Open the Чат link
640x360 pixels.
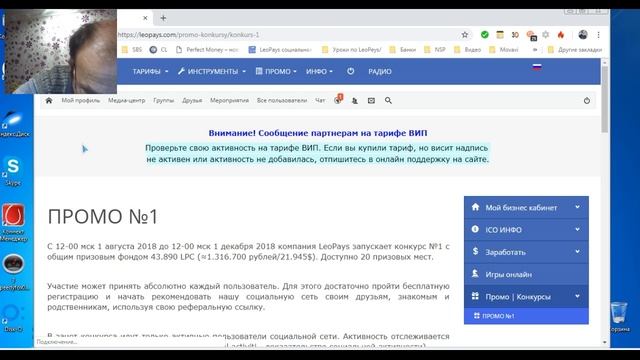click(x=320, y=100)
